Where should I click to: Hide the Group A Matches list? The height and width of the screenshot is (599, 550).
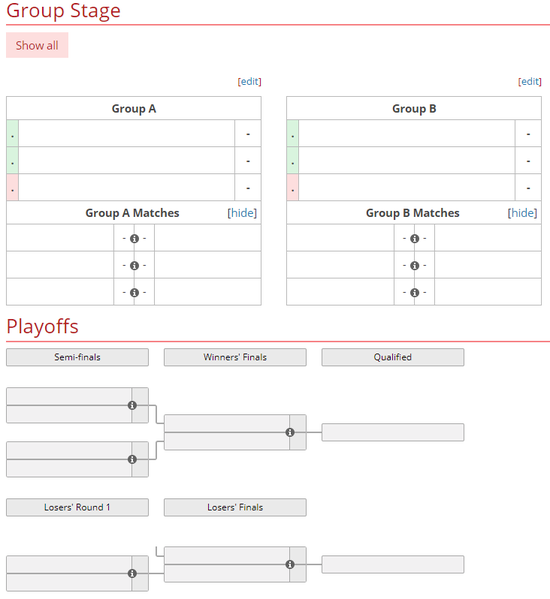[242, 213]
